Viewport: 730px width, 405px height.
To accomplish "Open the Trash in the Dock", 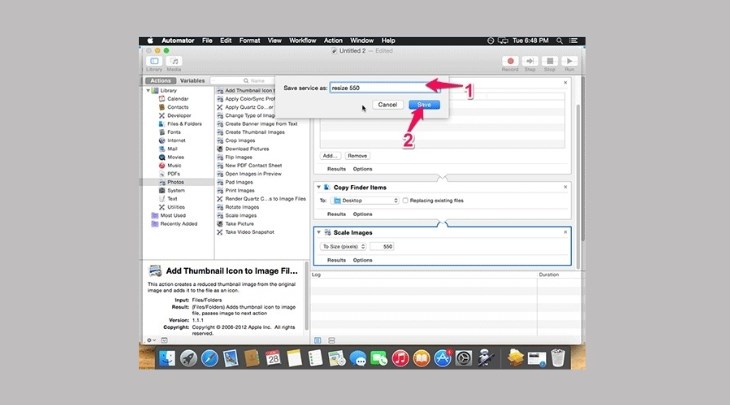I will (558, 358).
